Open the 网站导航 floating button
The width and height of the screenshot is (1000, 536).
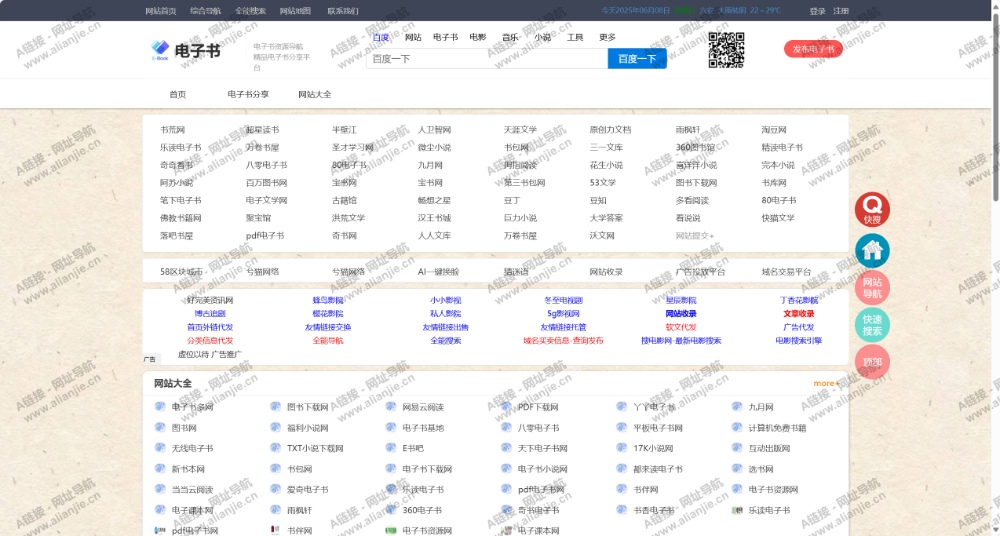coord(872,288)
